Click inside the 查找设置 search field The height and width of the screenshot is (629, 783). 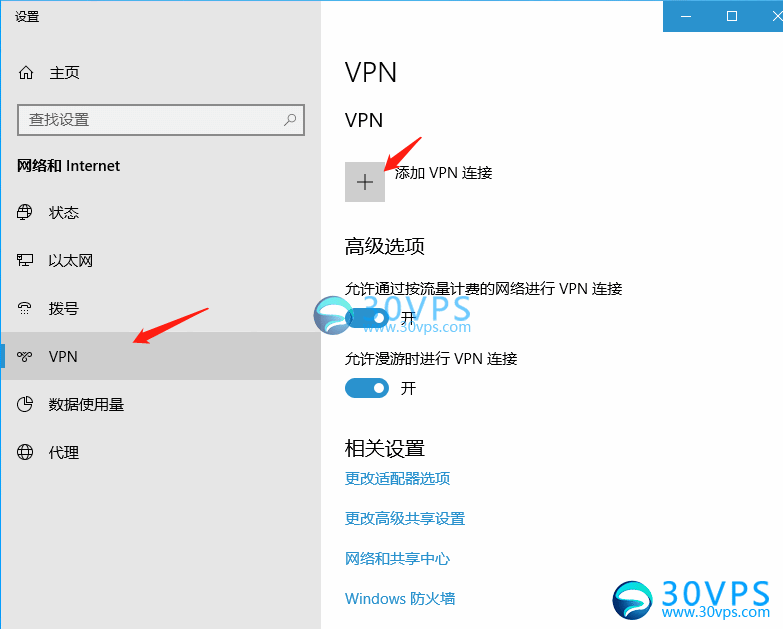(x=161, y=120)
